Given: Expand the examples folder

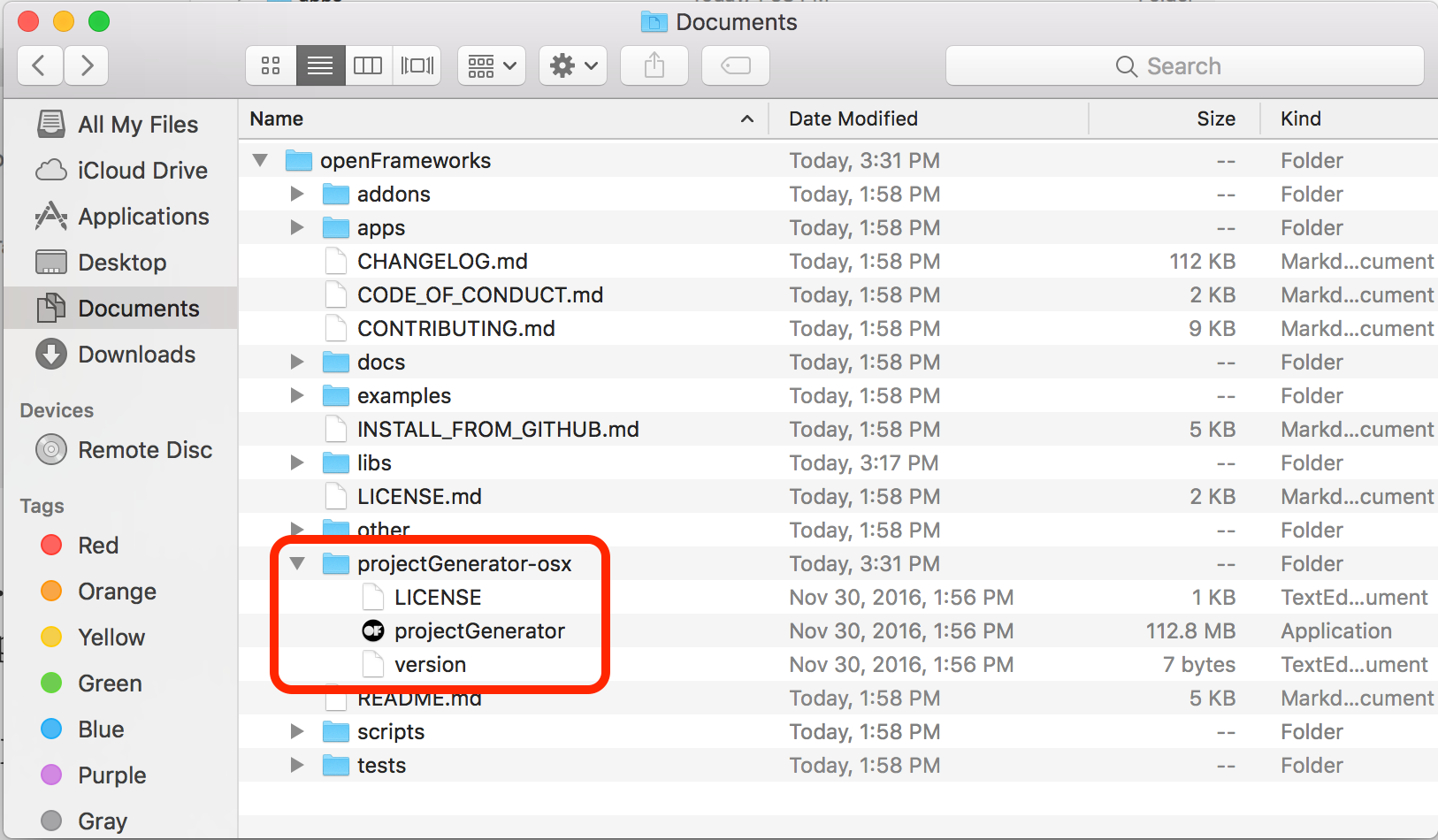Looking at the screenshot, I should point(297,395).
